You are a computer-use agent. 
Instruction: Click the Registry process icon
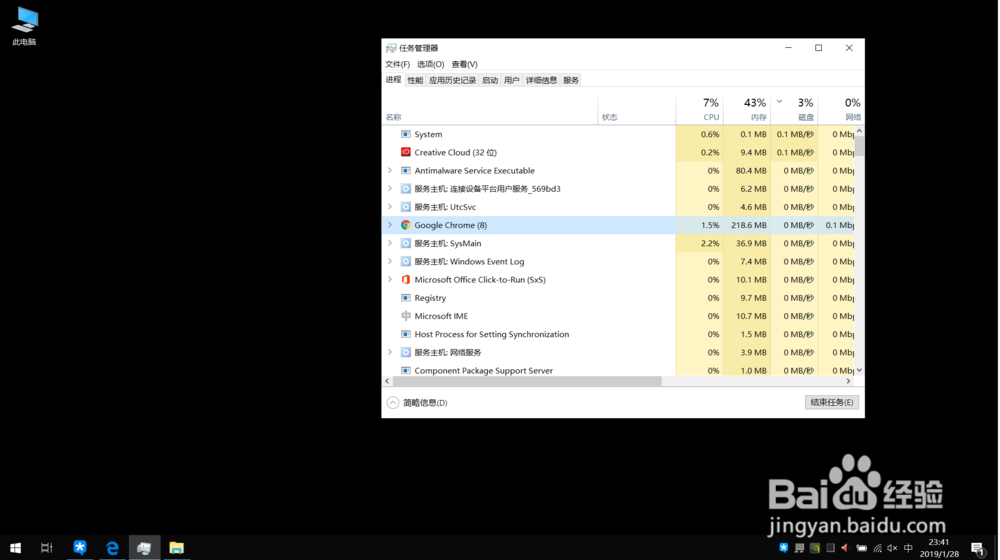tap(406, 298)
